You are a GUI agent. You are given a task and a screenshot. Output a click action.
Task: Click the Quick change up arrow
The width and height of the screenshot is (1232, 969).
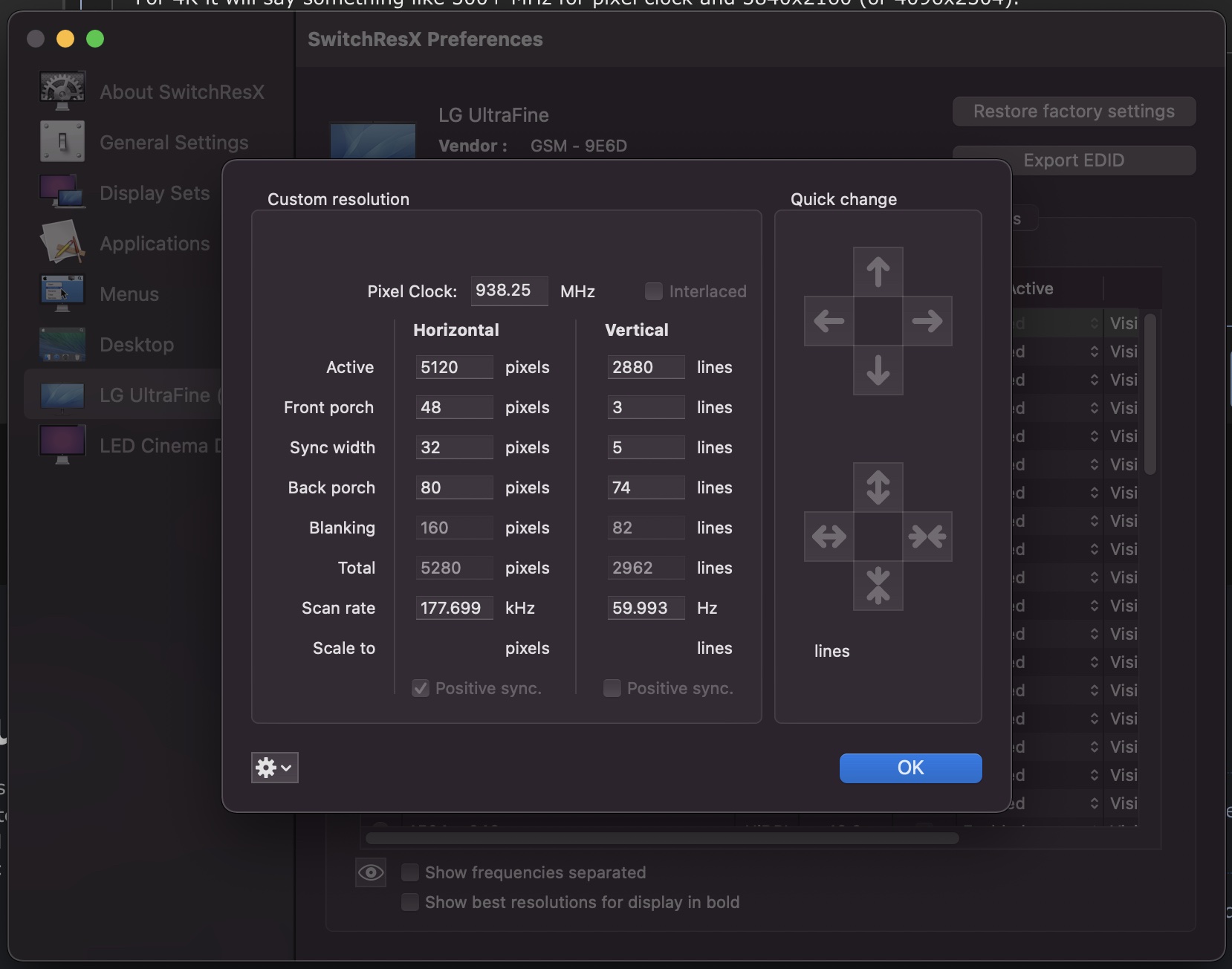(x=878, y=272)
